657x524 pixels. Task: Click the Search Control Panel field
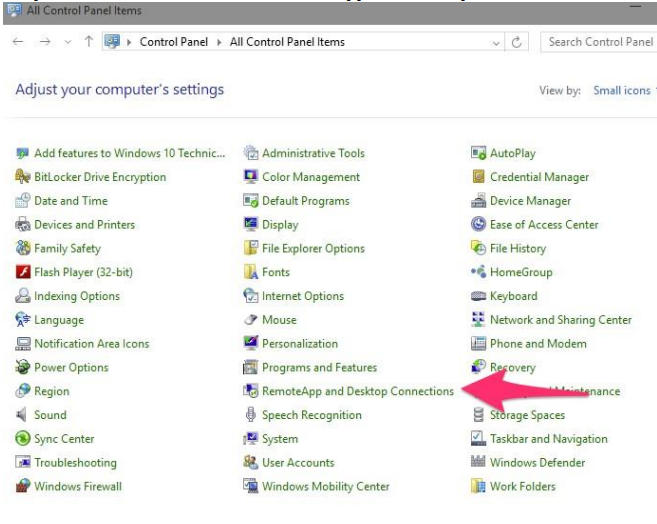[598, 42]
